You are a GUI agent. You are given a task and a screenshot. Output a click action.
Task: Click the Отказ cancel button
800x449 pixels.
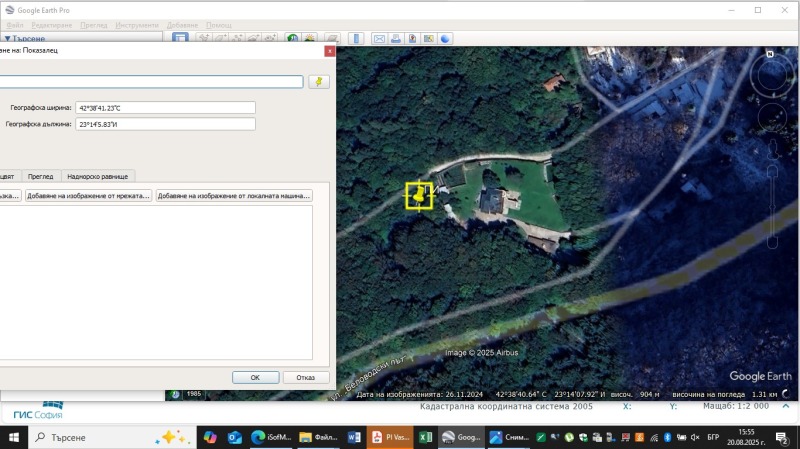[305, 377]
